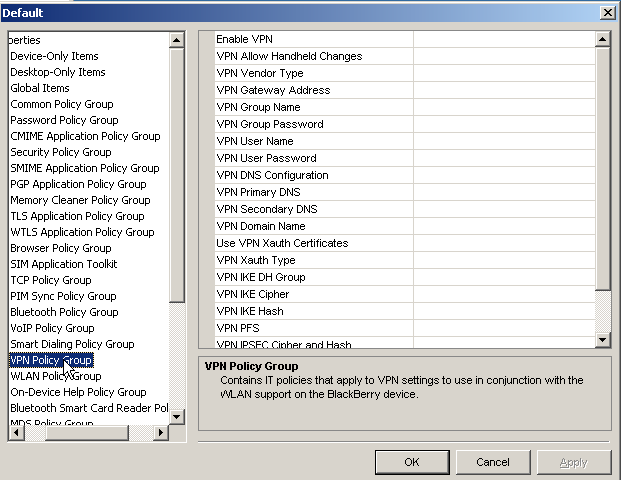The width and height of the screenshot is (621, 480).
Task: Click the OK button
Action: pos(412,462)
